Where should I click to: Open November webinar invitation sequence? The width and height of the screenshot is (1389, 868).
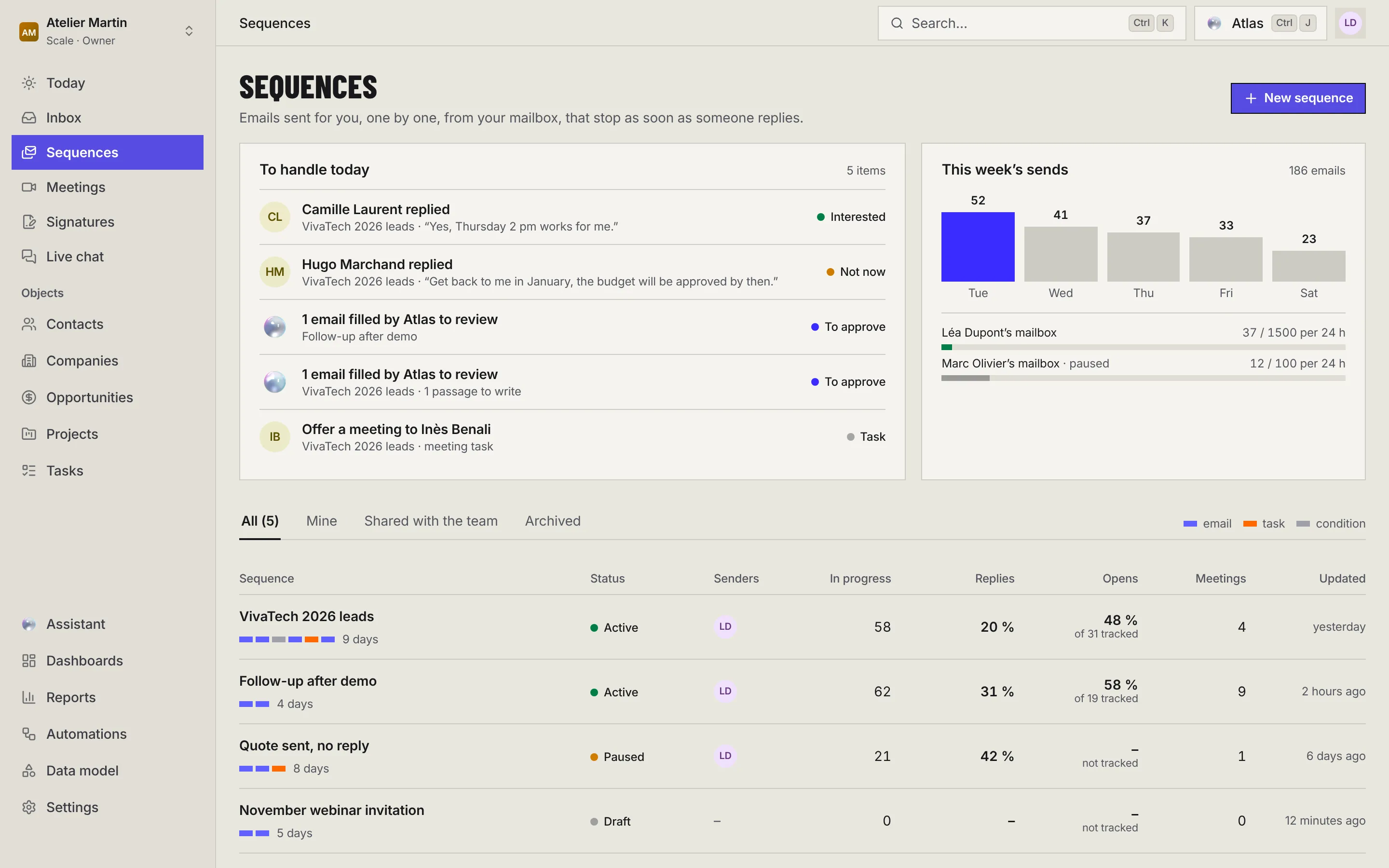(332, 811)
